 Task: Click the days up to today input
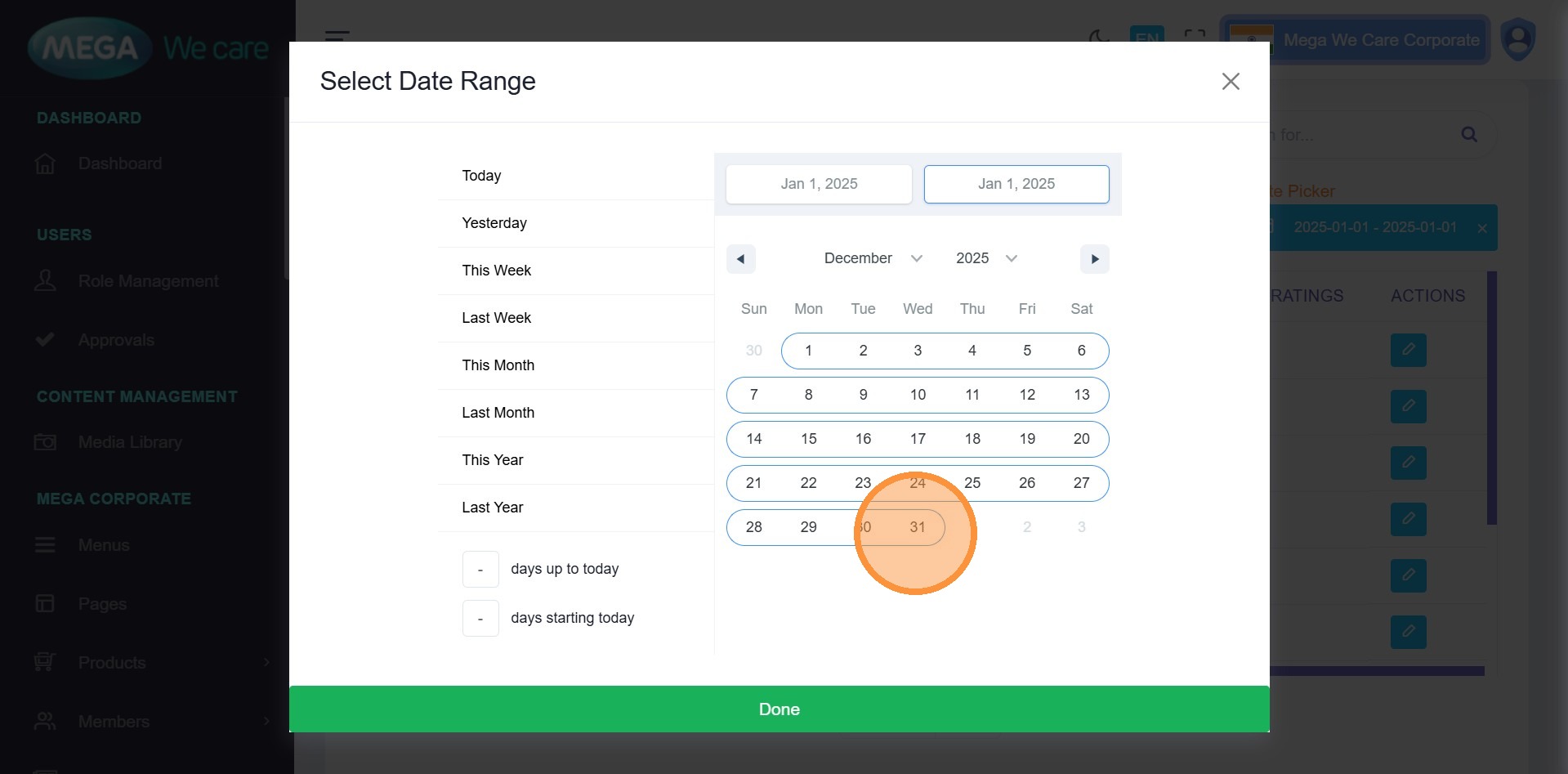tap(480, 569)
